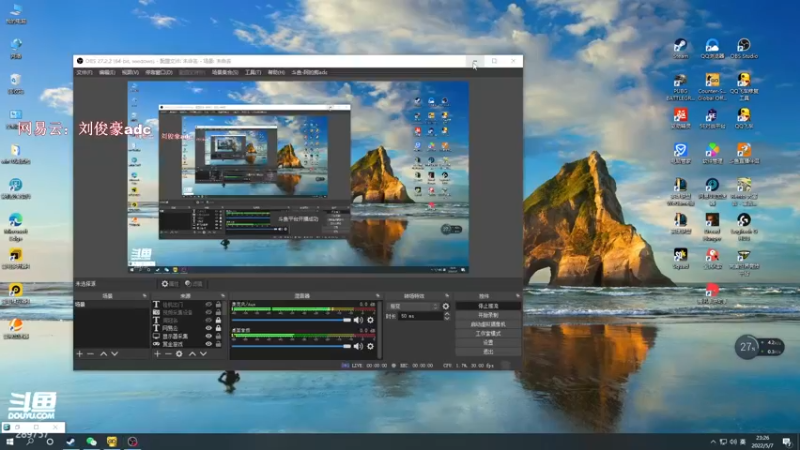Pop out the Scenes dock
The width and height of the screenshot is (800, 450).
pos(144,296)
